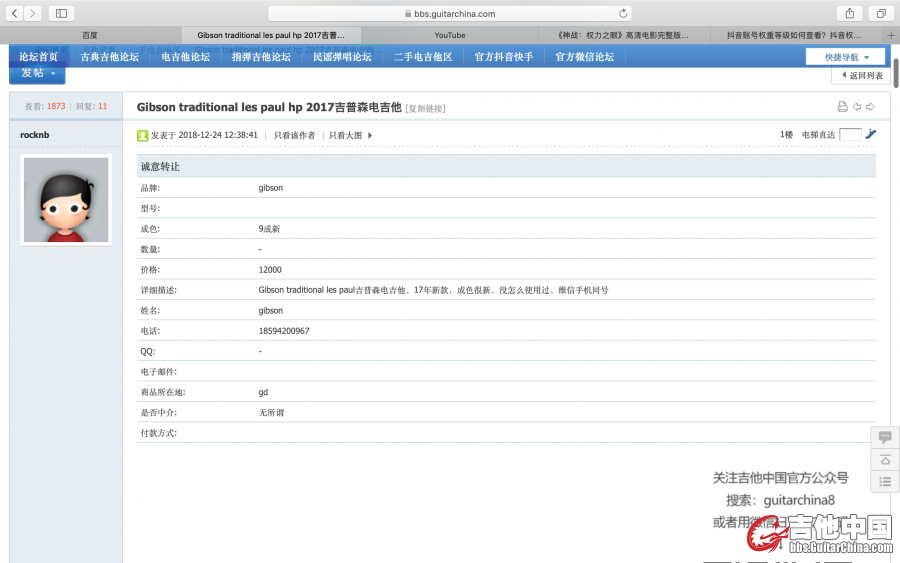
Task: Filter with 只看该作者 link
Action: point(294,135)
